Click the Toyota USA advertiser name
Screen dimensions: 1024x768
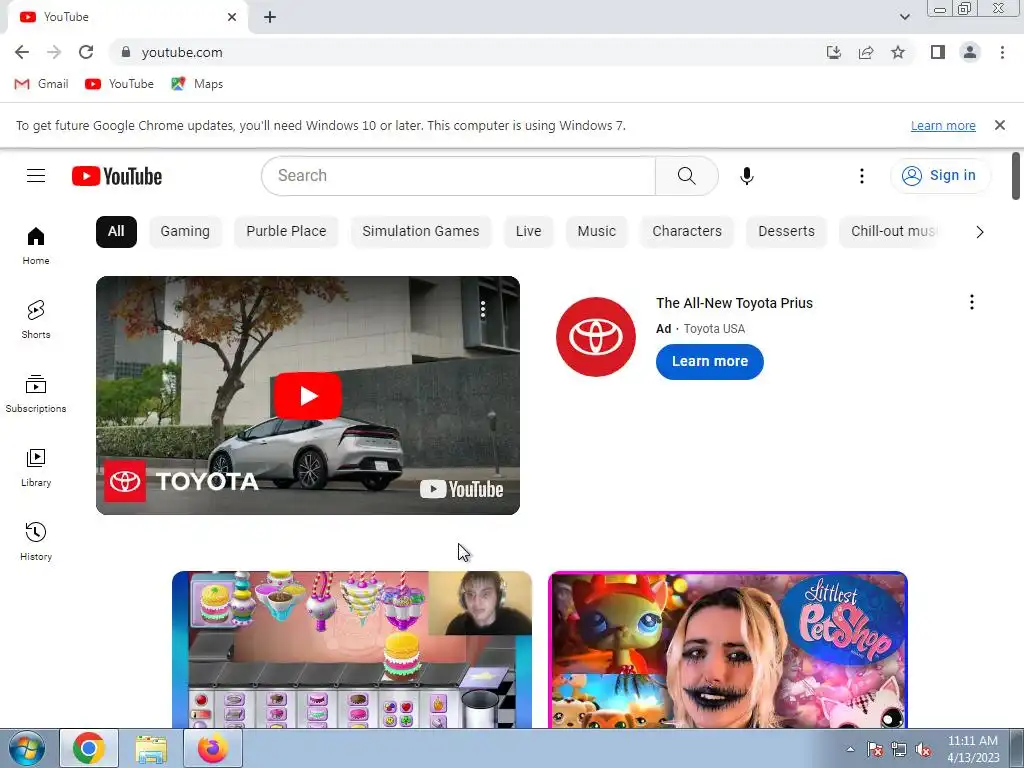coord(714,328)
